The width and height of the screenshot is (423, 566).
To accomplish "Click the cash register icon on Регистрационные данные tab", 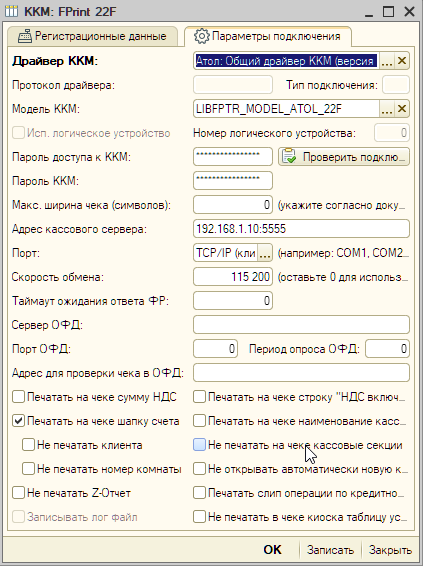I will 25,36.
